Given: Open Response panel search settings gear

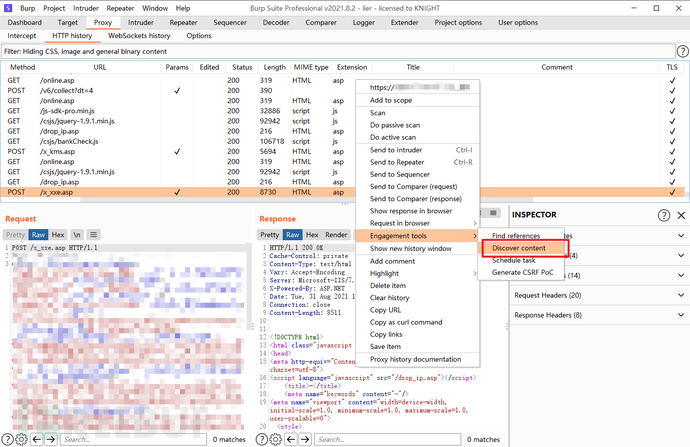Looking at the screenshot, I should tap(275, 439).
